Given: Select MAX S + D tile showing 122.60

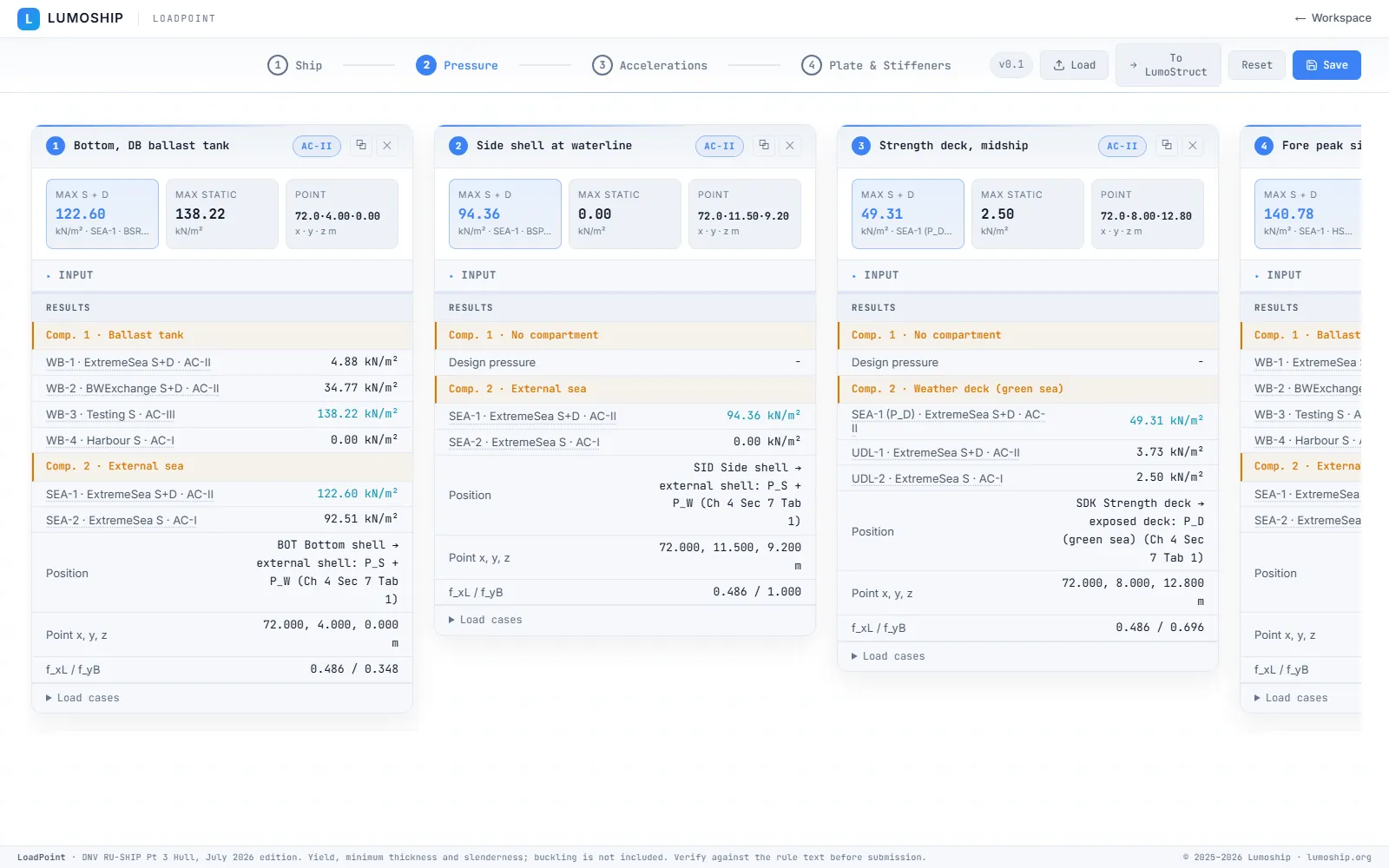Looking at the screenshot, I should pyautogui.click(x=102, y=214).
